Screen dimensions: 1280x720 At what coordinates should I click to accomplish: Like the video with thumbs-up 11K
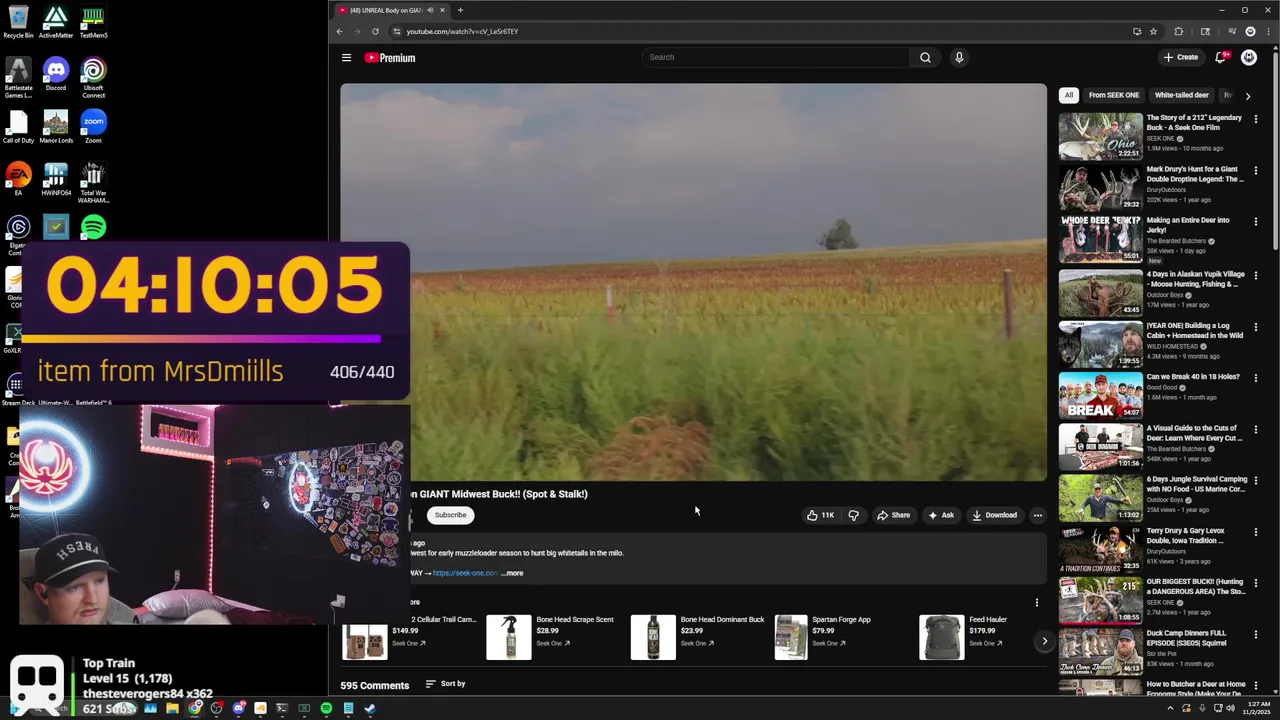pyautogui.click(x=820, y=515)
